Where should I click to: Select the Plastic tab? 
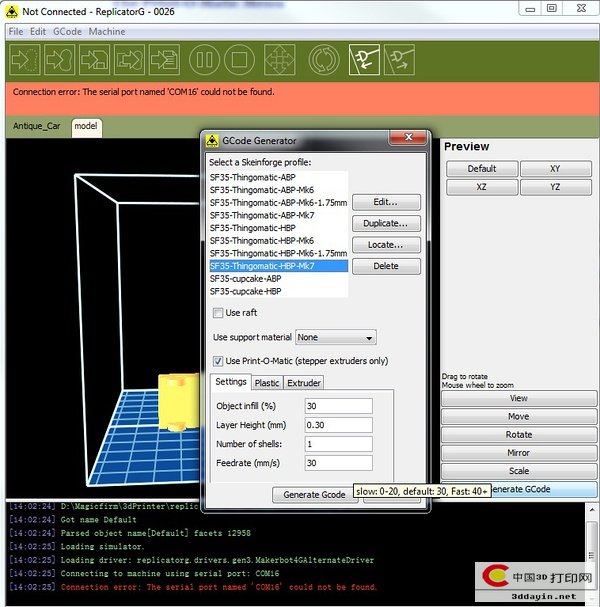[267, 383]
